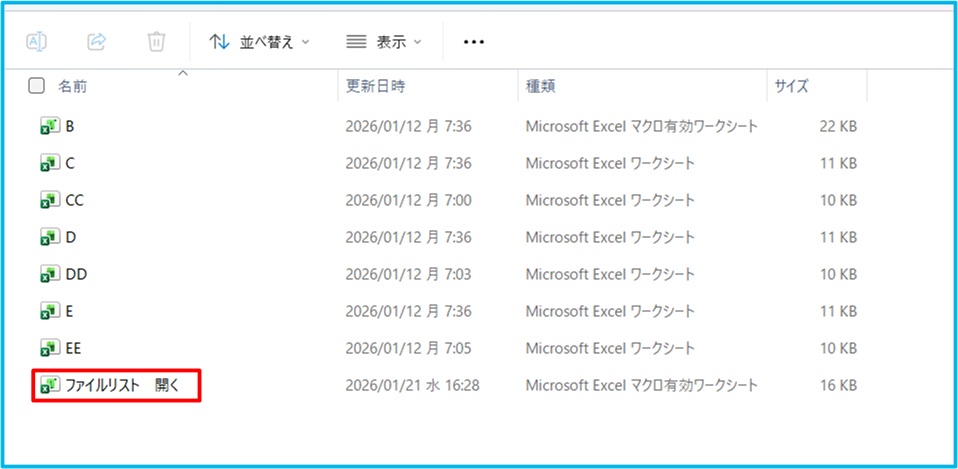Click the ファイルリスト 開く file icon

coord(49,385)
